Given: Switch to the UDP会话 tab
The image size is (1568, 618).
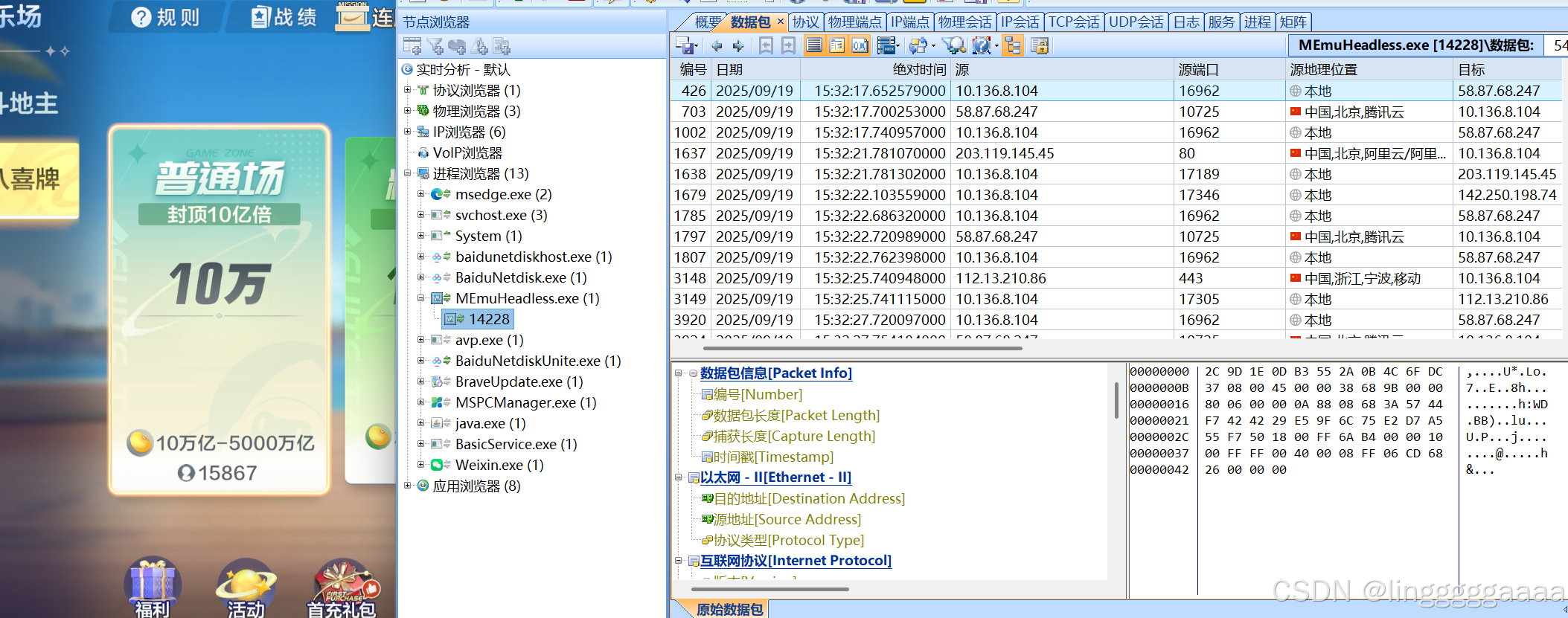Looking at the screenshot, I should point(1136,22).
